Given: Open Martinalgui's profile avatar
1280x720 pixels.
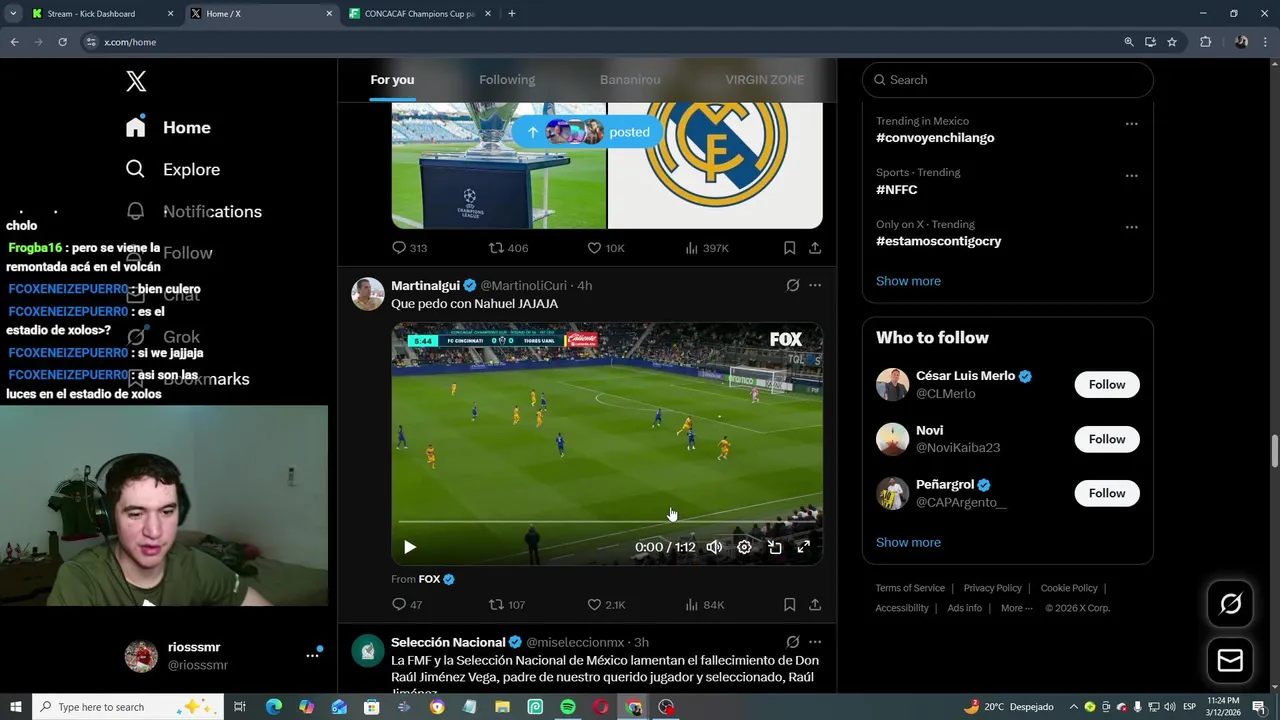Looking at the screenshot, I should [x=368, y=294].
